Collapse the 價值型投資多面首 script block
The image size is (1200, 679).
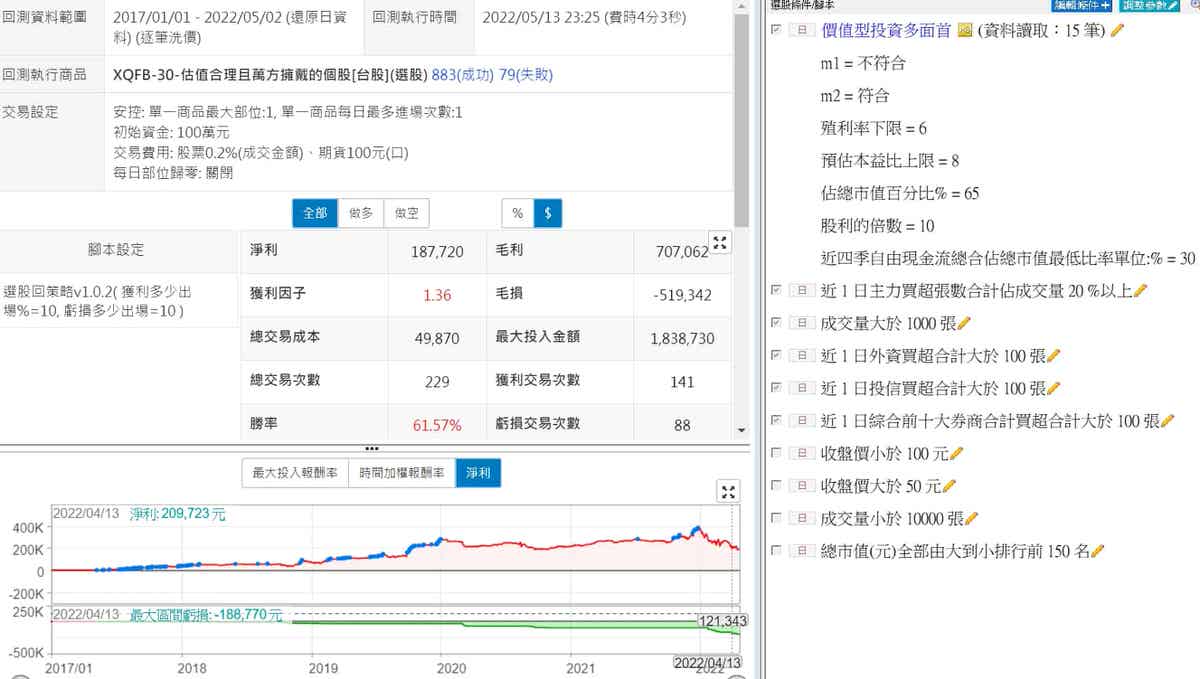pos(802,31)
